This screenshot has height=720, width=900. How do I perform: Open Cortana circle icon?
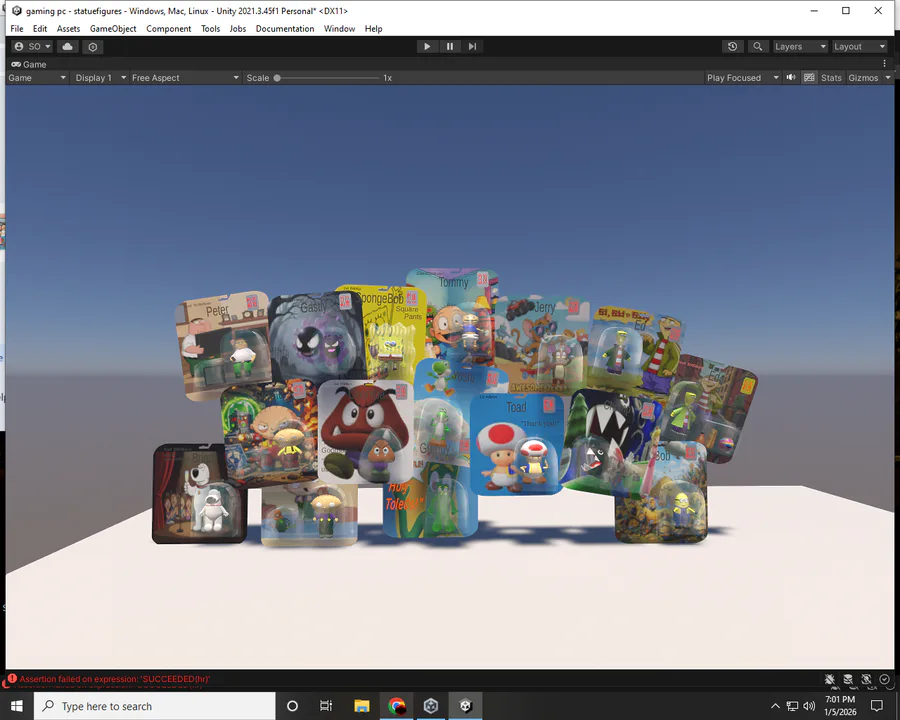(x=292, y=706)
